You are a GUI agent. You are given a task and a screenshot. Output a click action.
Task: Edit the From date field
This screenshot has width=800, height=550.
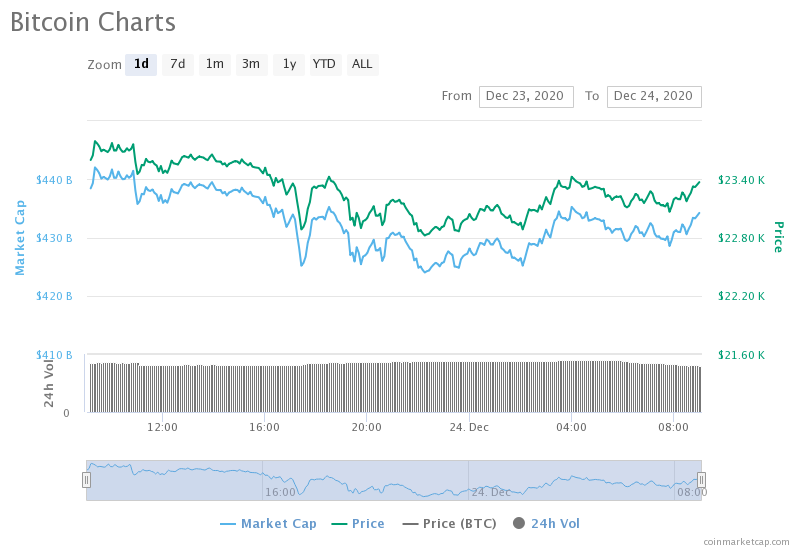click(x=526, y=96)
